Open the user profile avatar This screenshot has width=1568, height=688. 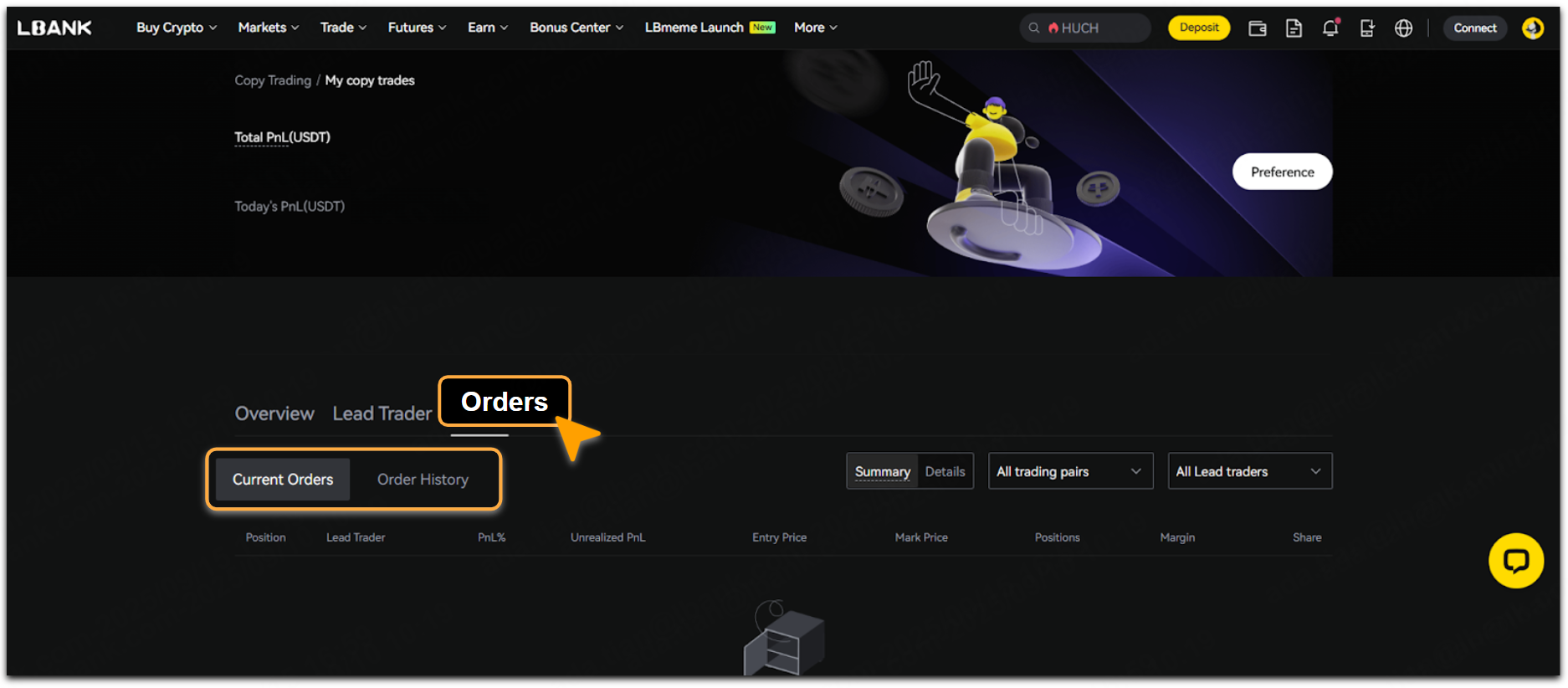(1532, 28)
